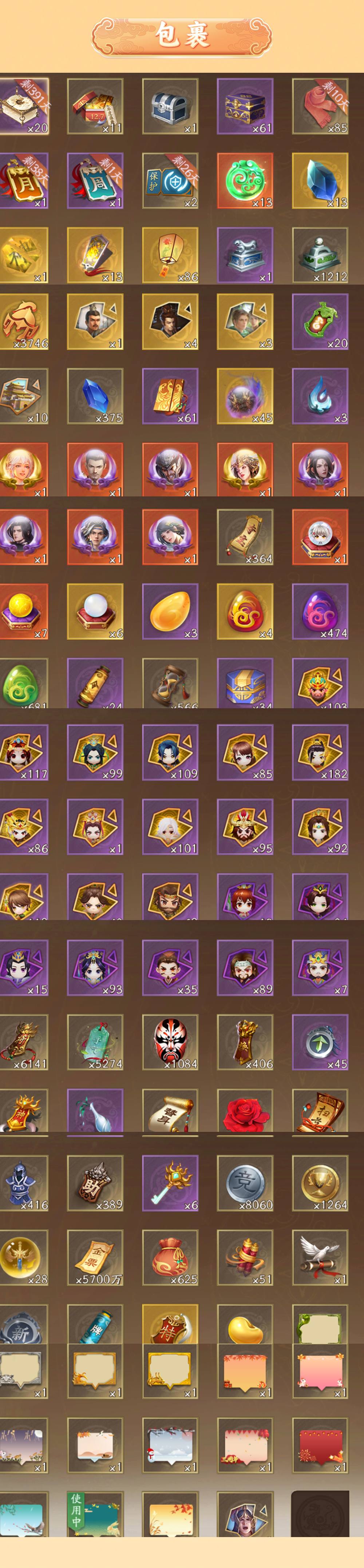Image resolution: width=364 pixels, height=1568 pixels.
Task: Select the red lucky bag x625
Action: (170, 1258)
